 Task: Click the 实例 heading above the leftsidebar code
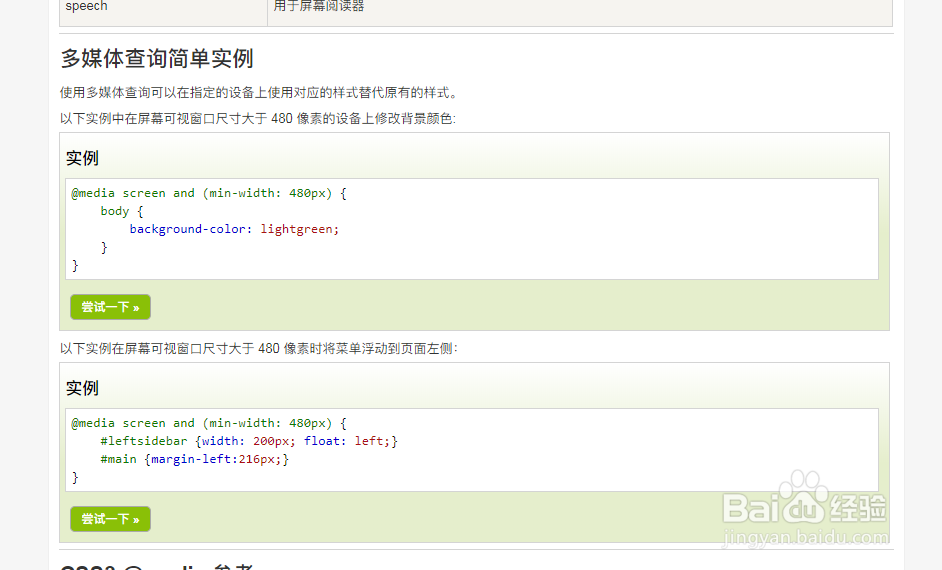click(82, 388)
